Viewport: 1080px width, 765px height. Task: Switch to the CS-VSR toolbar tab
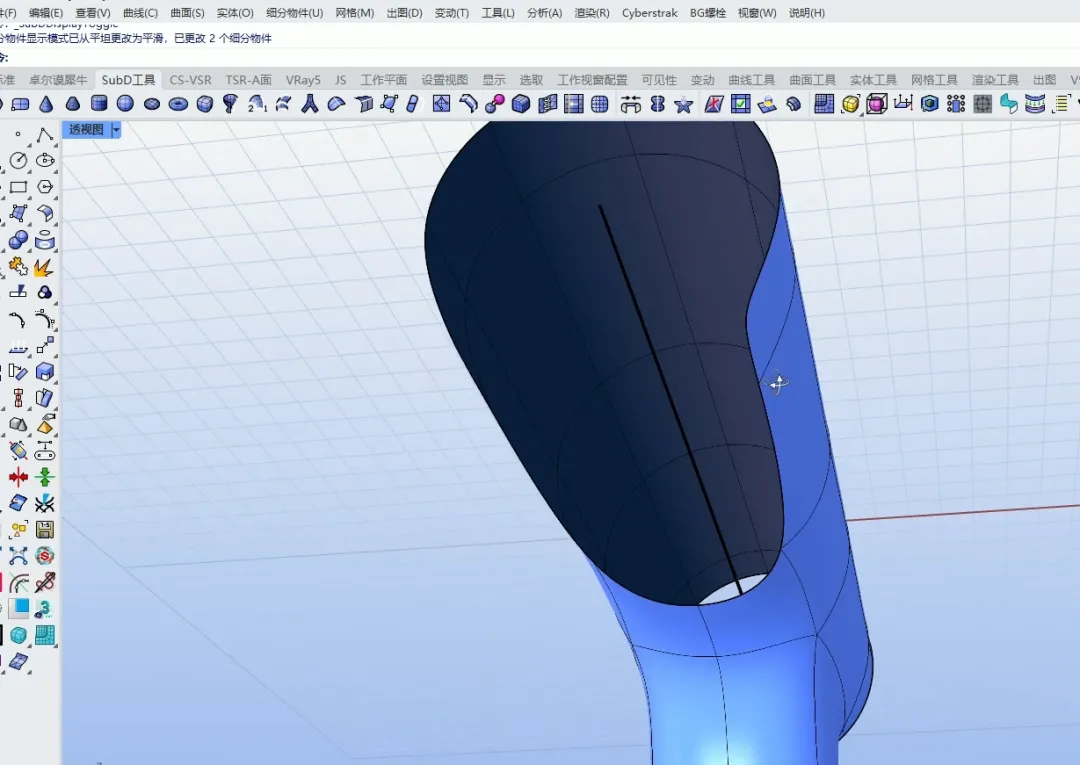click(x=190, y=80)
